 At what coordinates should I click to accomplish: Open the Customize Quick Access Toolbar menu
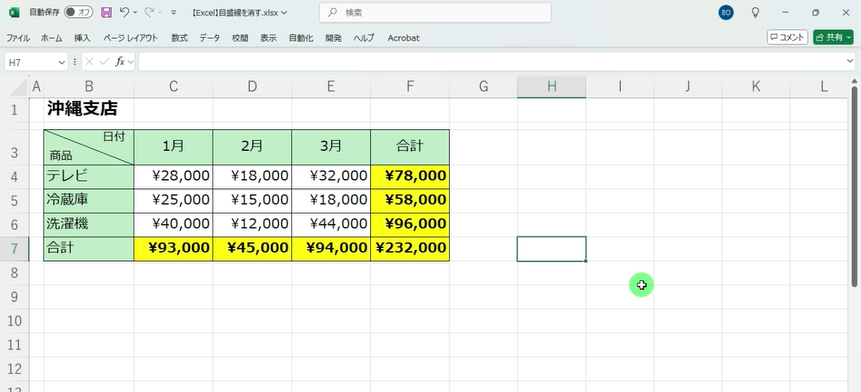pyautogui.click(x=174, y=12)
